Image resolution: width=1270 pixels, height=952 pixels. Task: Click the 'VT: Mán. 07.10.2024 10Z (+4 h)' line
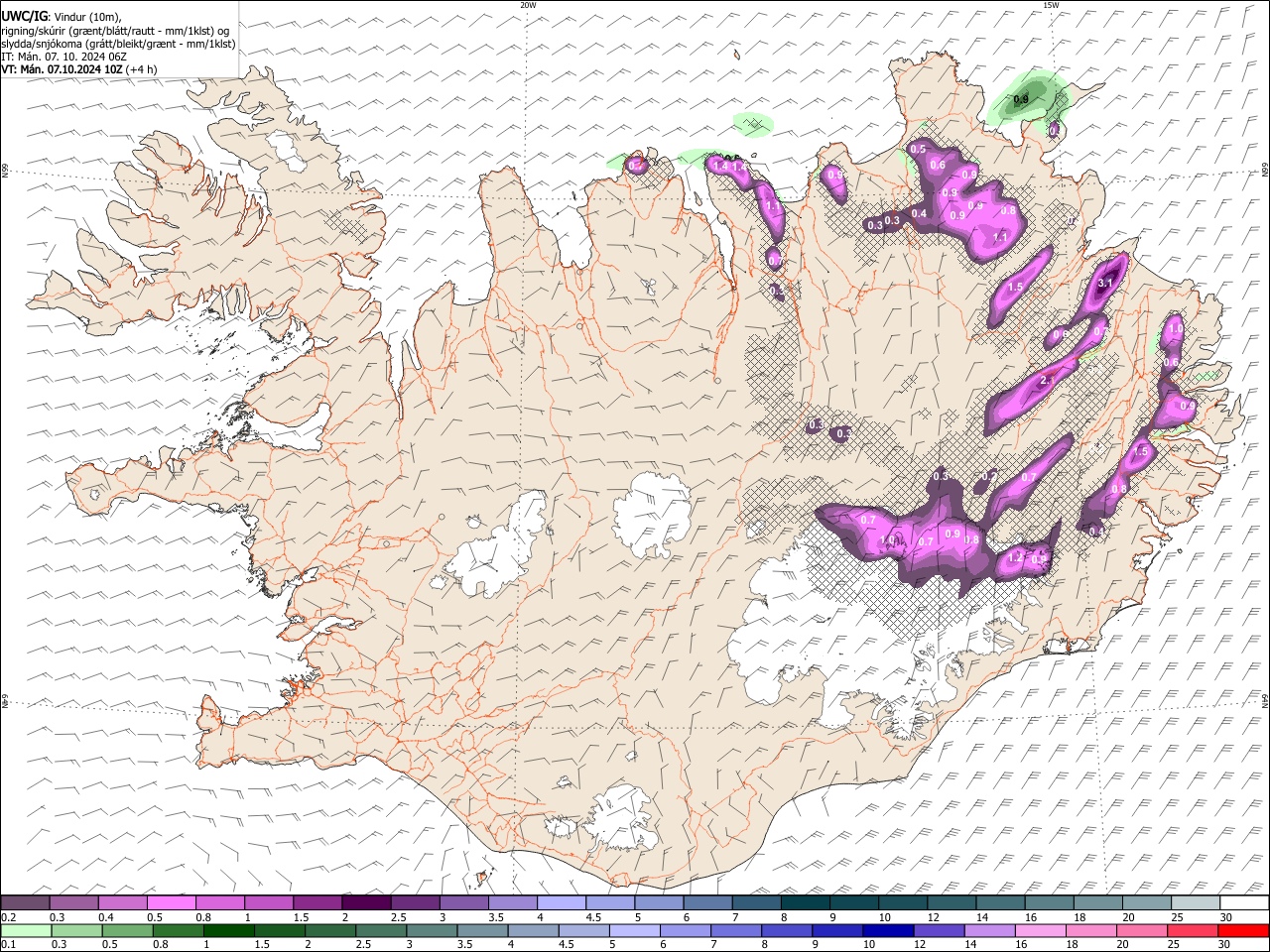(x=79, y=69)
